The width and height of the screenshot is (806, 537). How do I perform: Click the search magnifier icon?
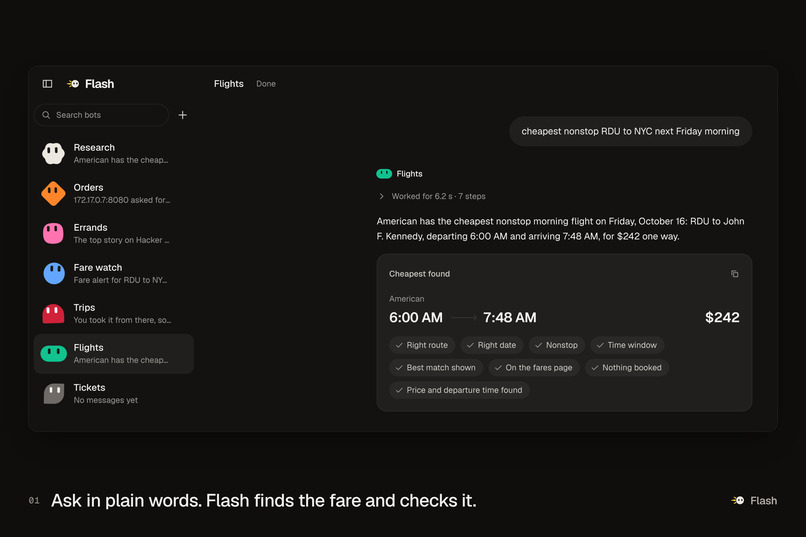(x=46, y=115)
